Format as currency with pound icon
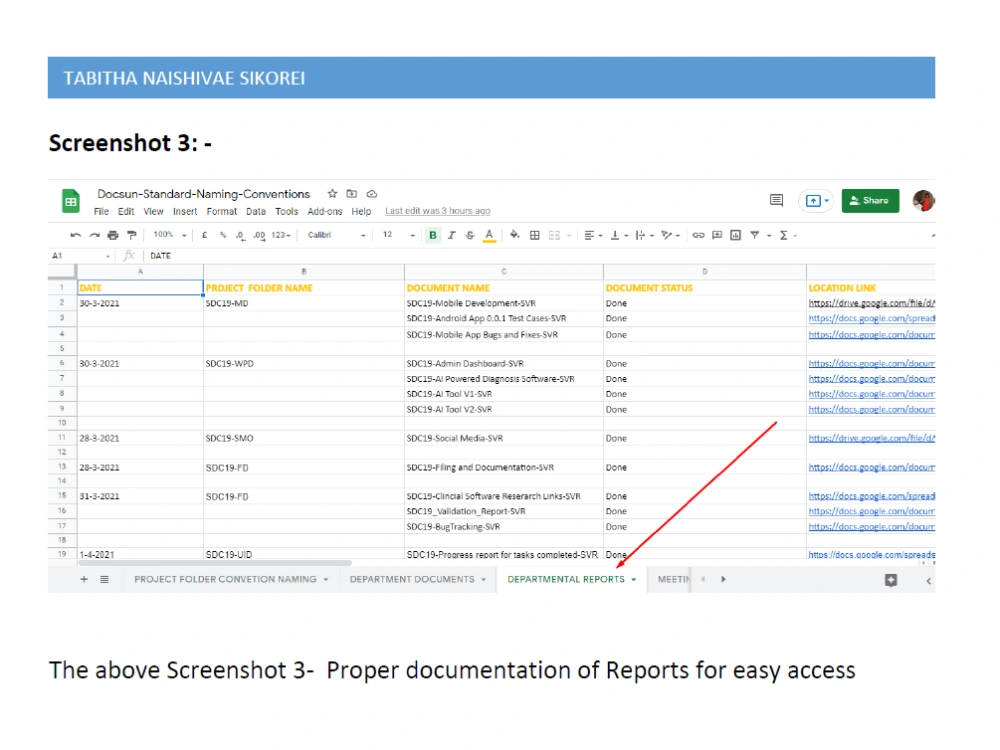The image size is (1000, 750). click(x=205, y=235)
